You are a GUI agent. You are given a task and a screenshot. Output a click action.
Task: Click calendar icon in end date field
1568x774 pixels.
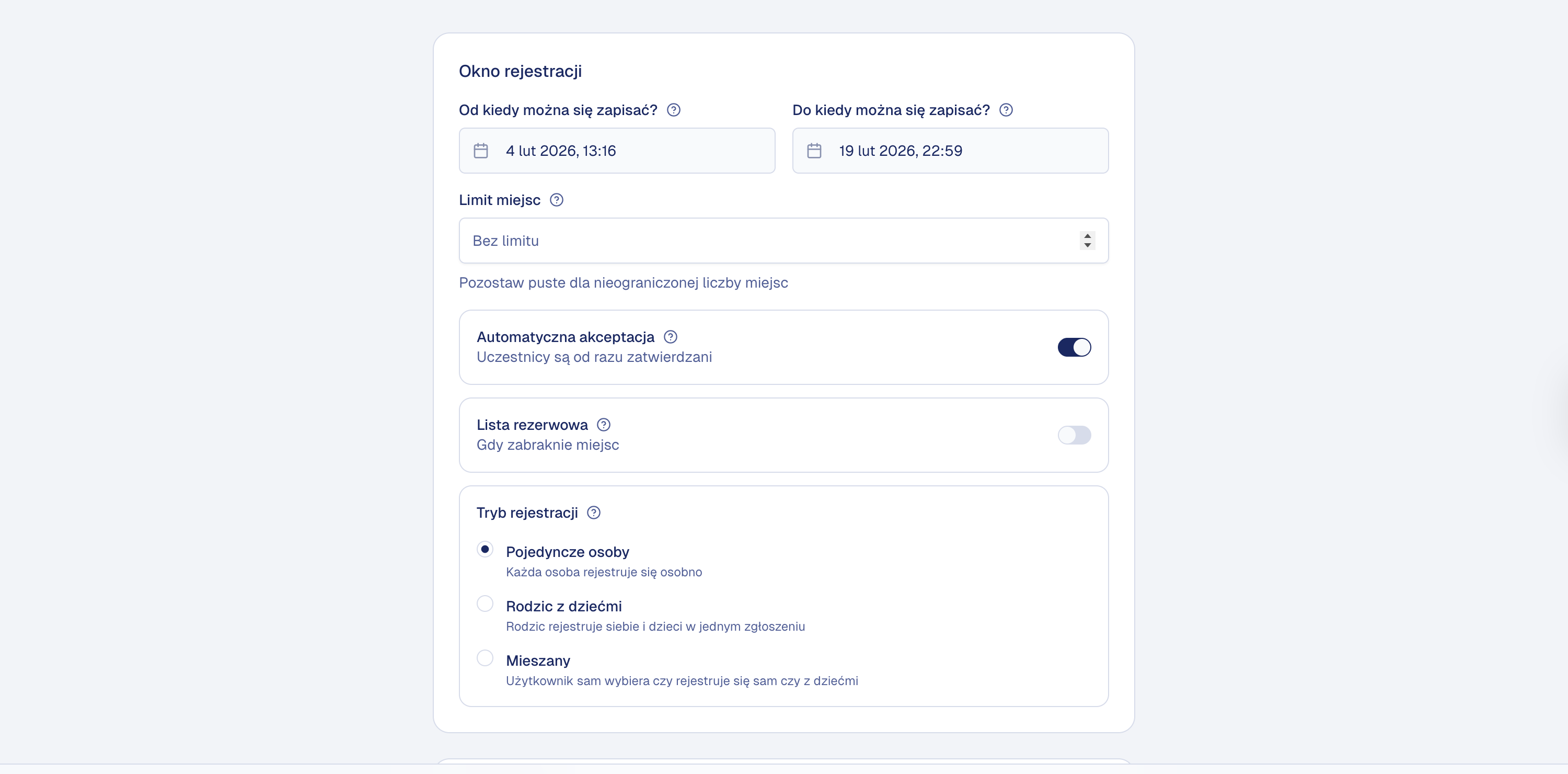(x=815, y=151)
